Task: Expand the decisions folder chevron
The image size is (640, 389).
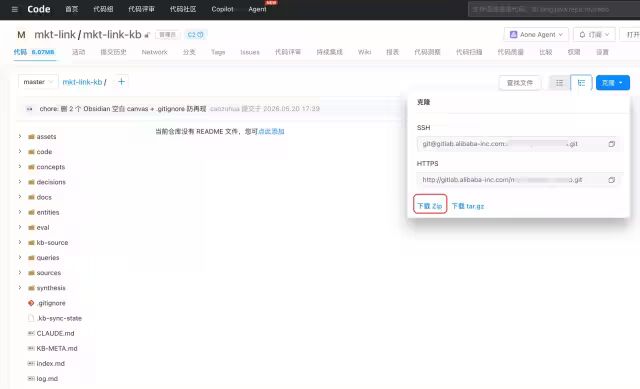Action: point(20,182)
